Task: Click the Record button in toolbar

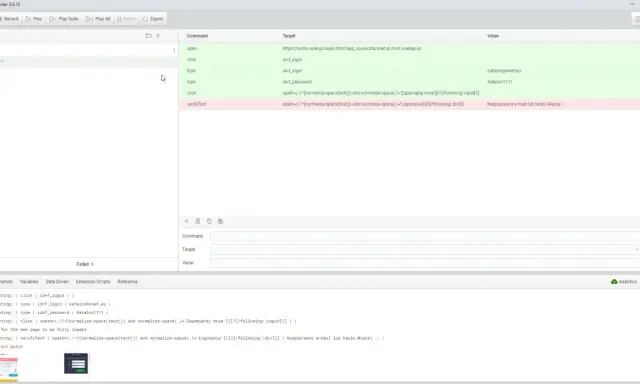Action: point(9,19)
